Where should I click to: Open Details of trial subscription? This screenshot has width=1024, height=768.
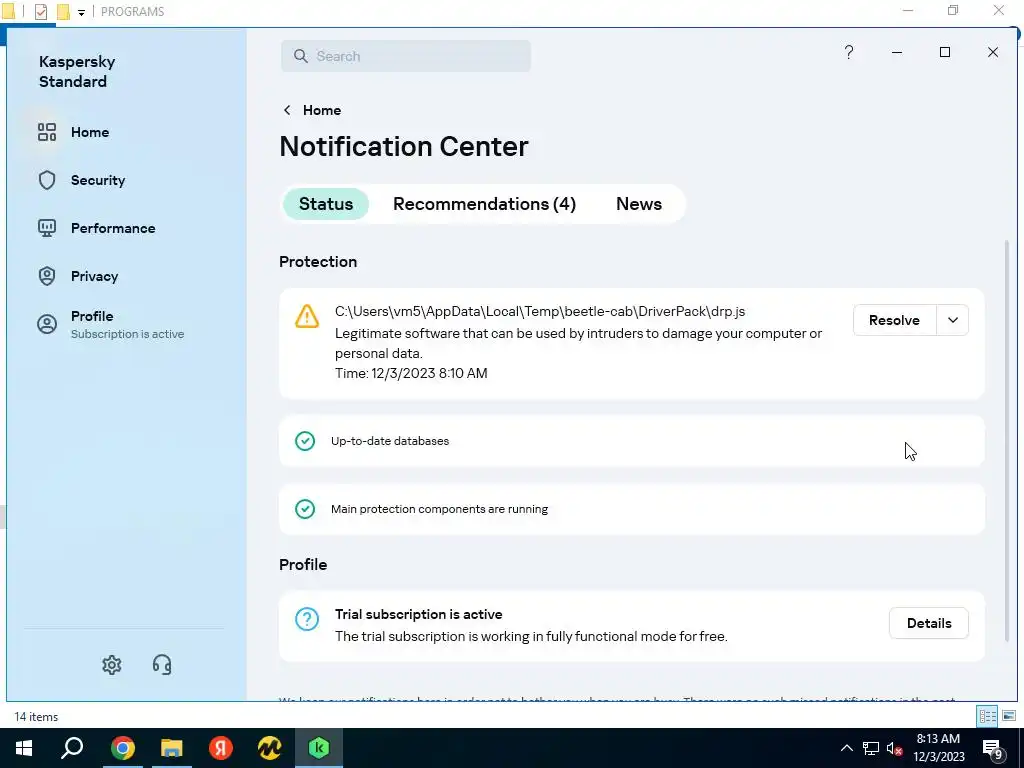[x=929, y=623]
